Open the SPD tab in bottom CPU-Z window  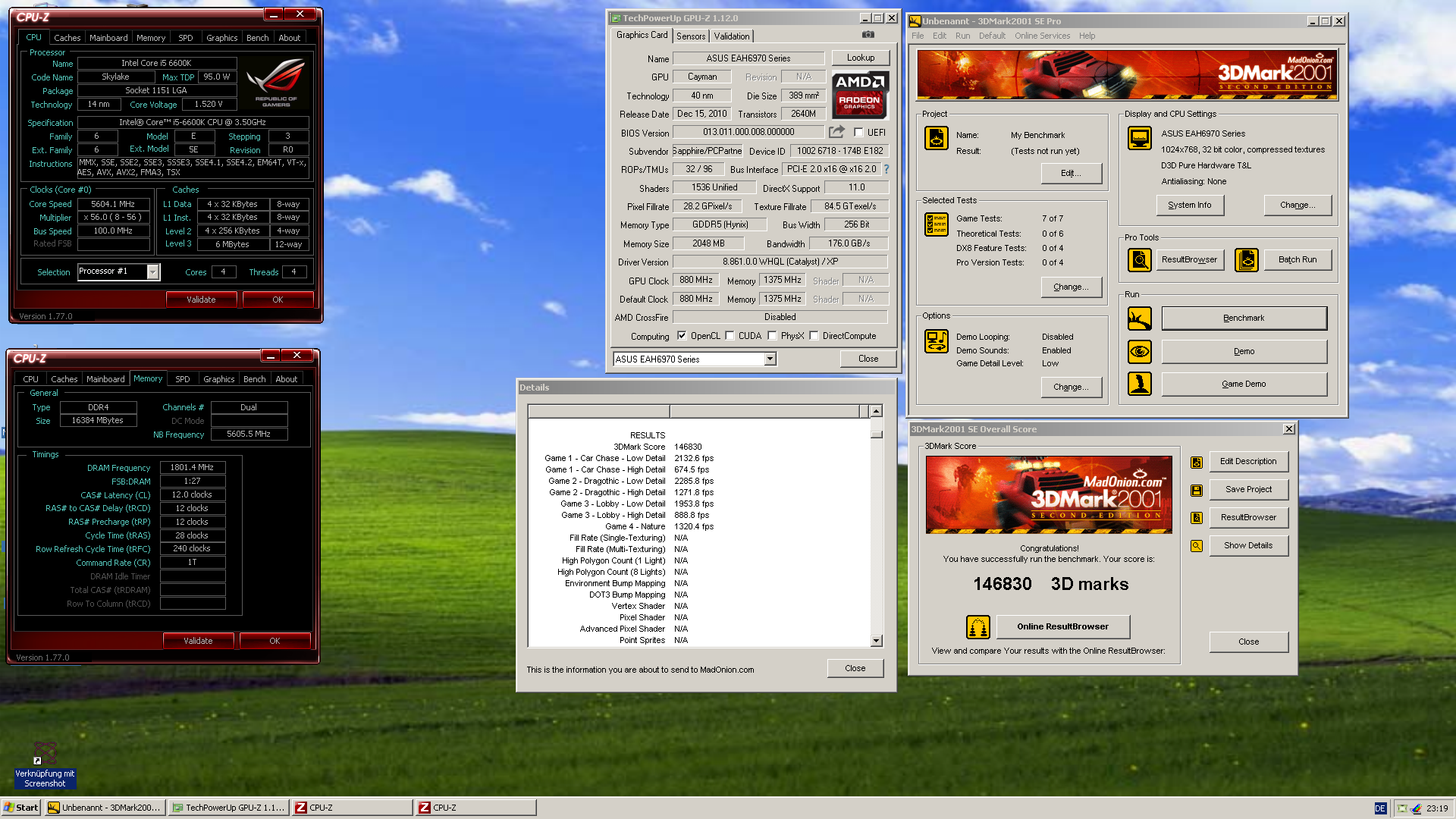[183, 379]
